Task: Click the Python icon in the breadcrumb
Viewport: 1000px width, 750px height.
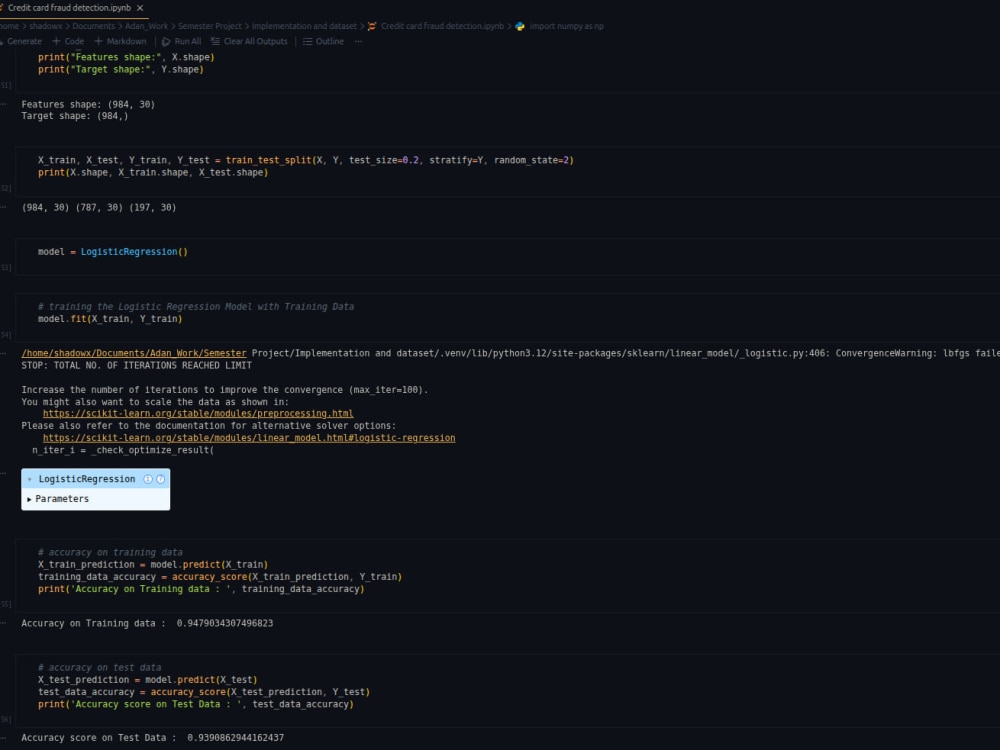Action: coord(520,26)
